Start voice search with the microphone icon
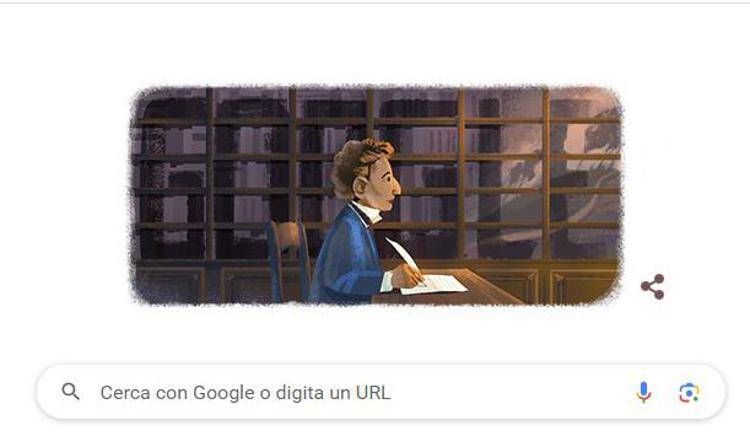The image size is (750, 447). tap(643, 392)
